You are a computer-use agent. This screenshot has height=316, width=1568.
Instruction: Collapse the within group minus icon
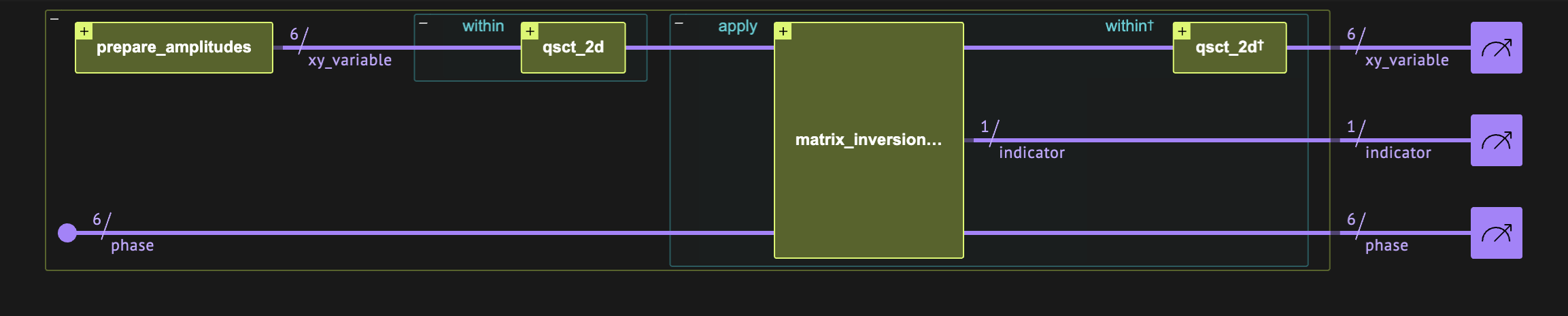point(424,24)
